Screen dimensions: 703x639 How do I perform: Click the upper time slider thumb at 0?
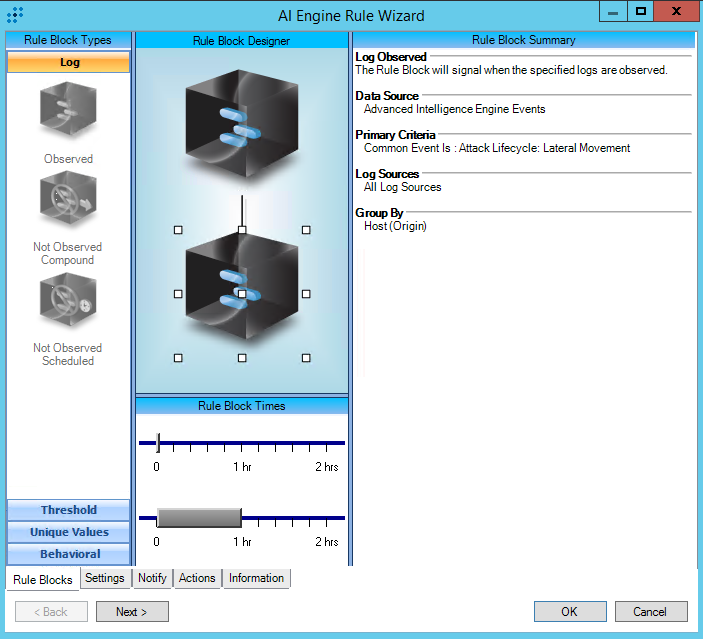tap(158, 442)
